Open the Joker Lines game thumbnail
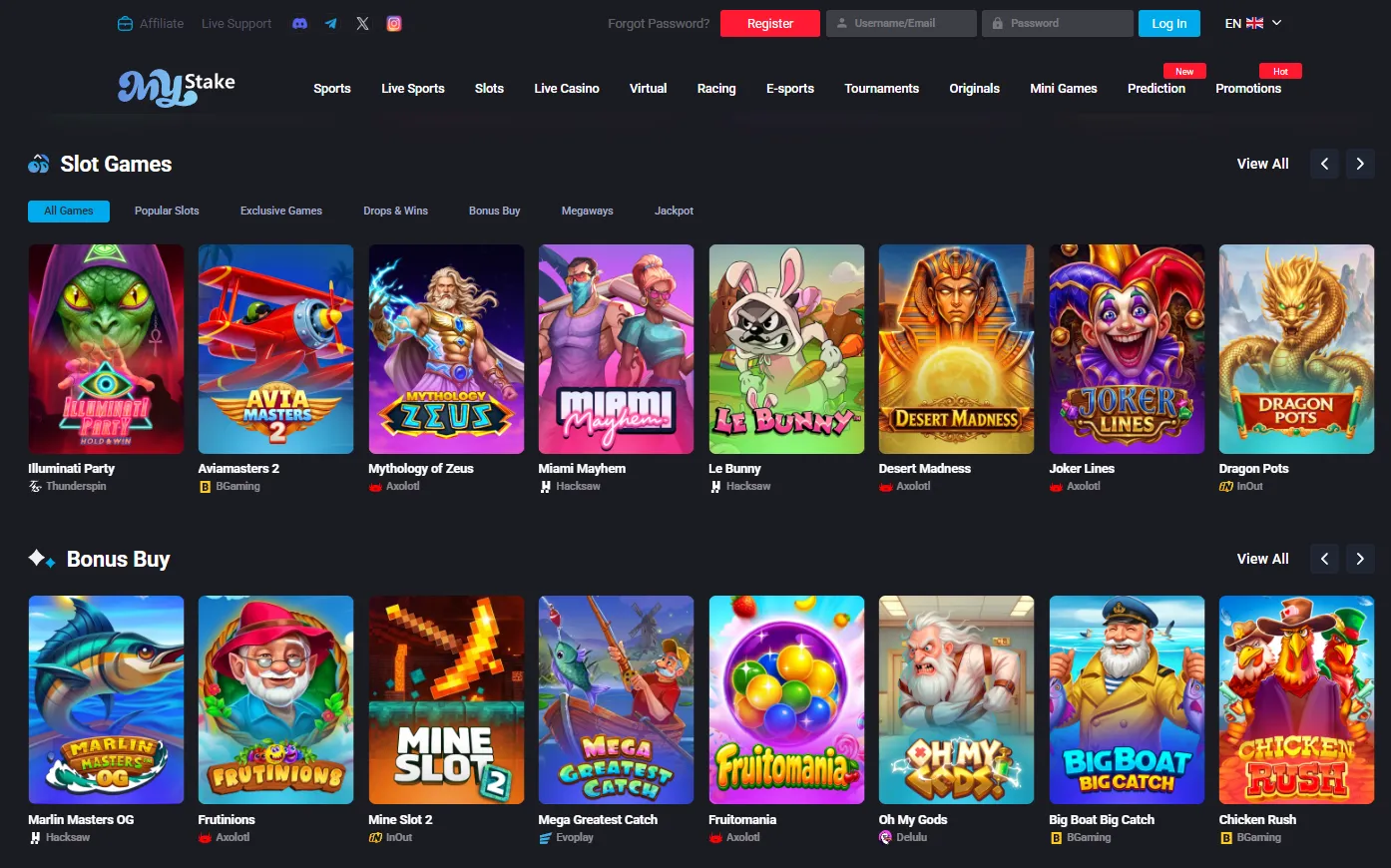Viewport: 1391px width, 868px height. (x=1127, y=349)
